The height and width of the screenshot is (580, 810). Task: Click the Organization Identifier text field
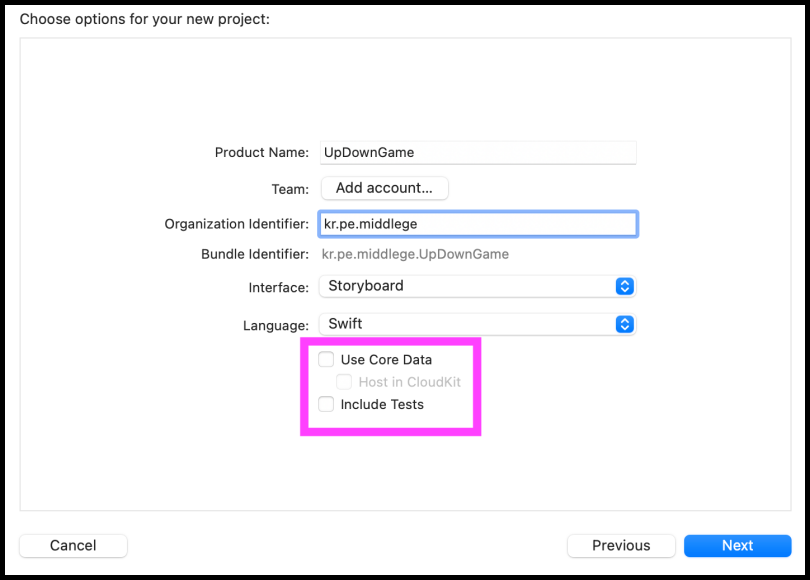click(x=478, y=224)
